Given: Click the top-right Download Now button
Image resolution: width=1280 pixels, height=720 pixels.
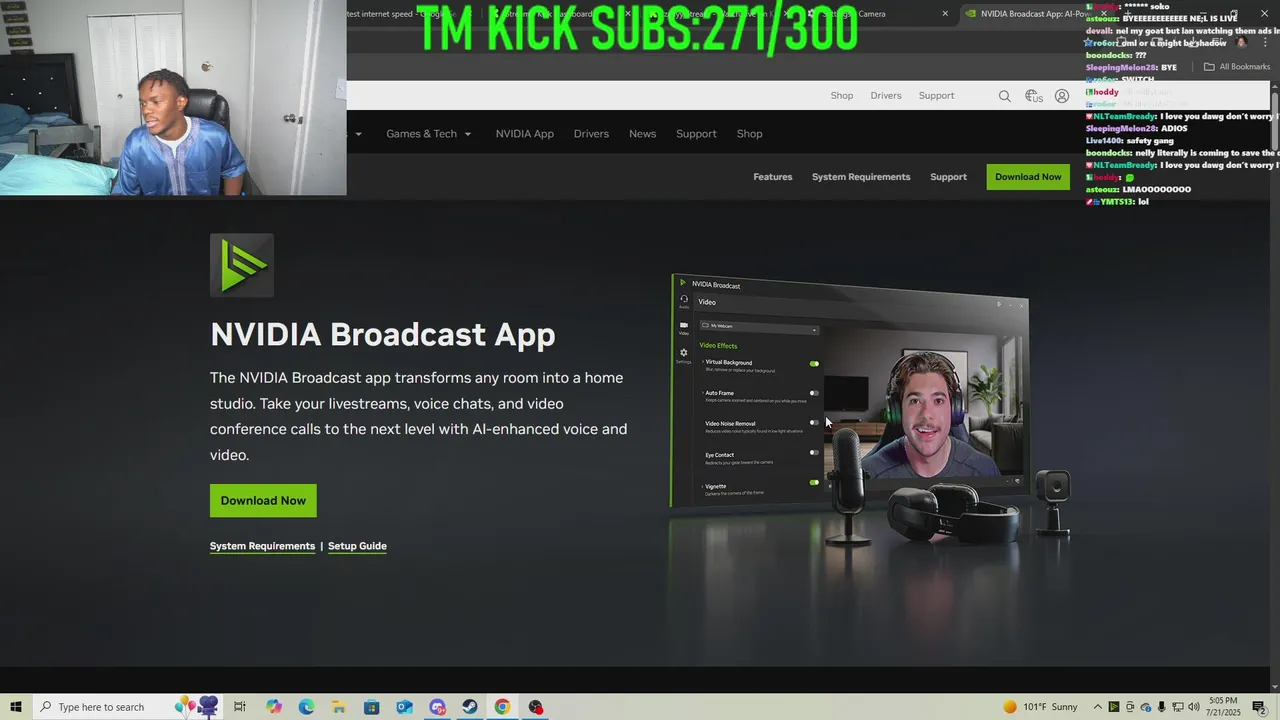Looking at the screenshot, I should (x=1028, y=177).
